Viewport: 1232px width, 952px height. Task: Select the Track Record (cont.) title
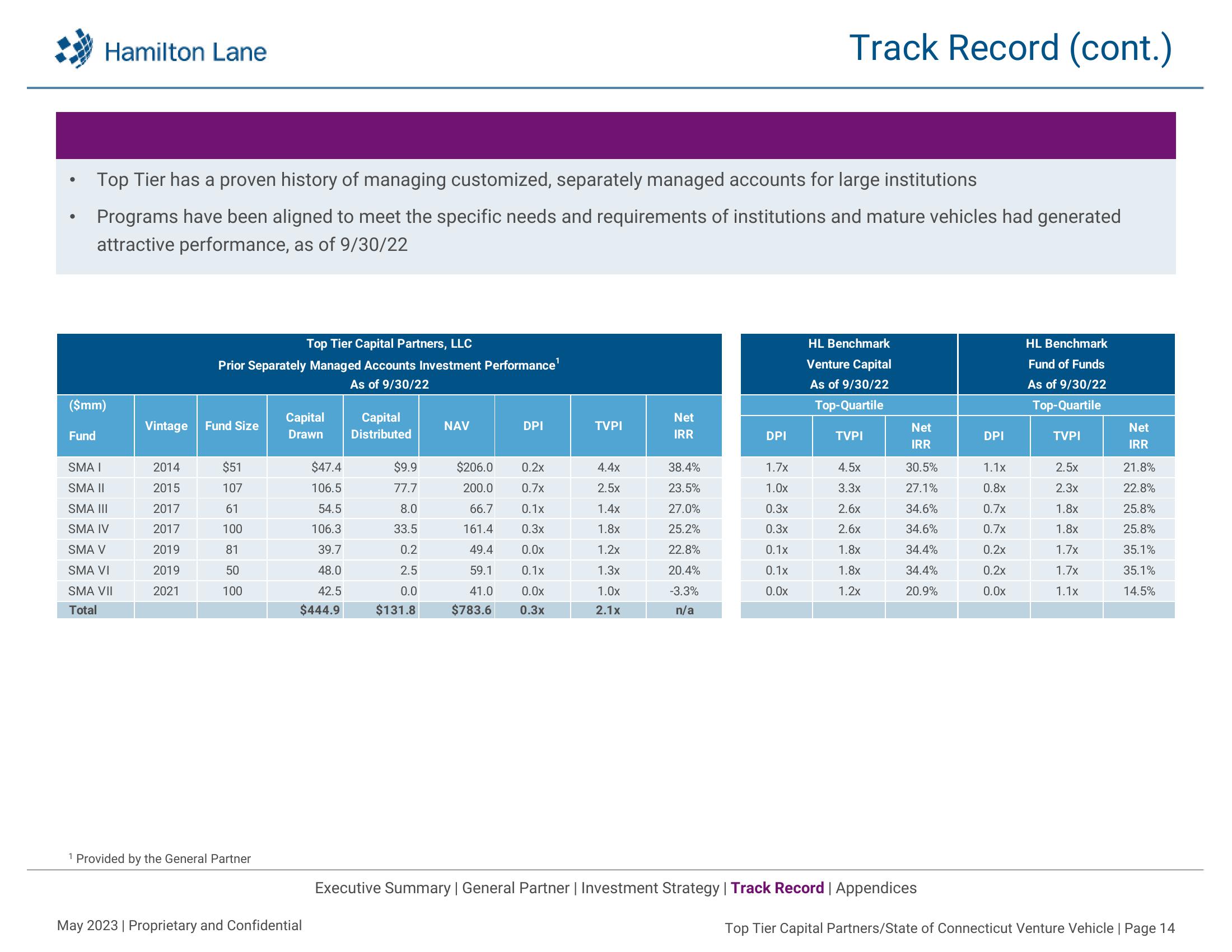[1011, 48]
